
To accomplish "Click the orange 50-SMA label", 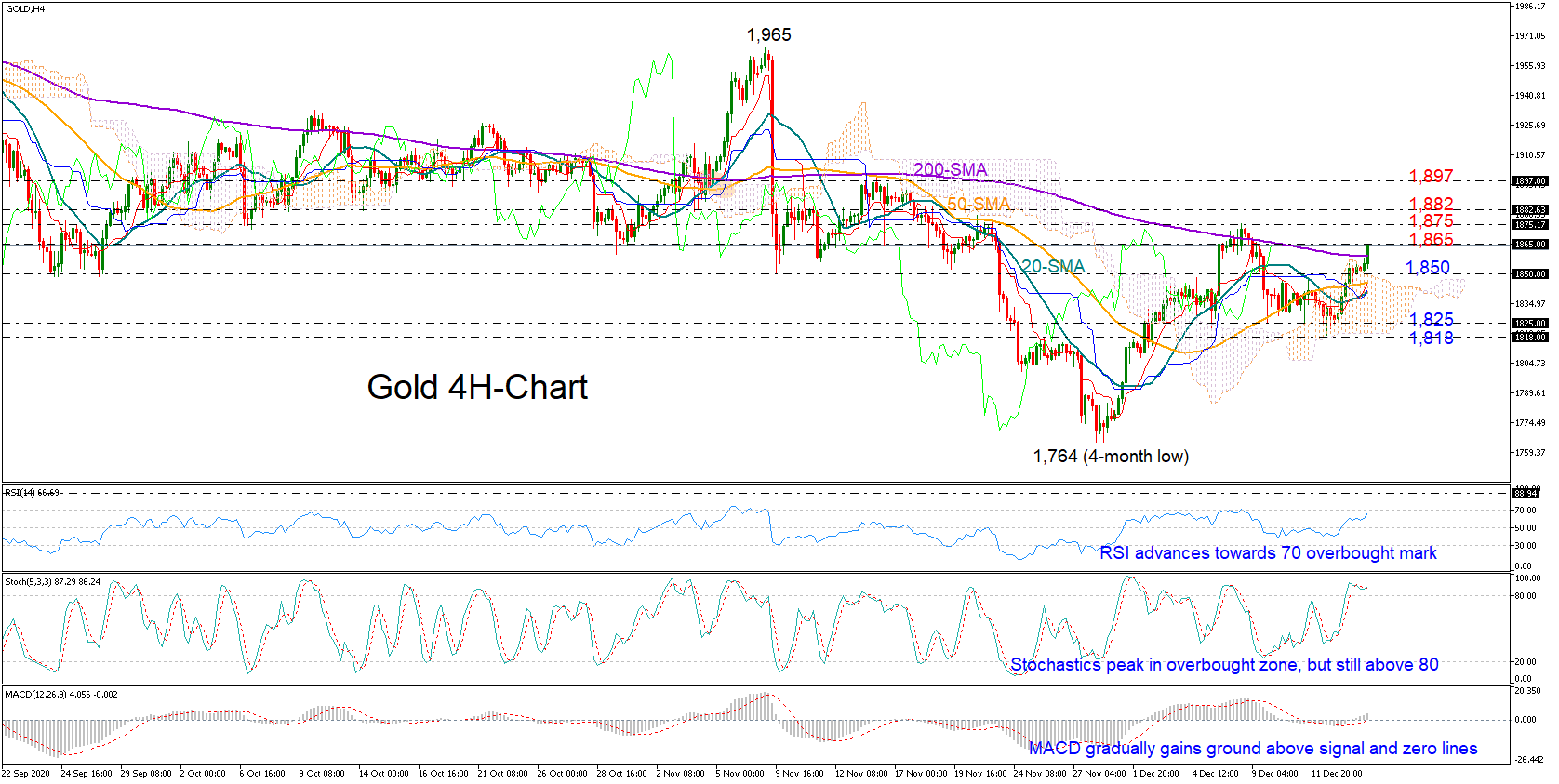I will 978,204.
